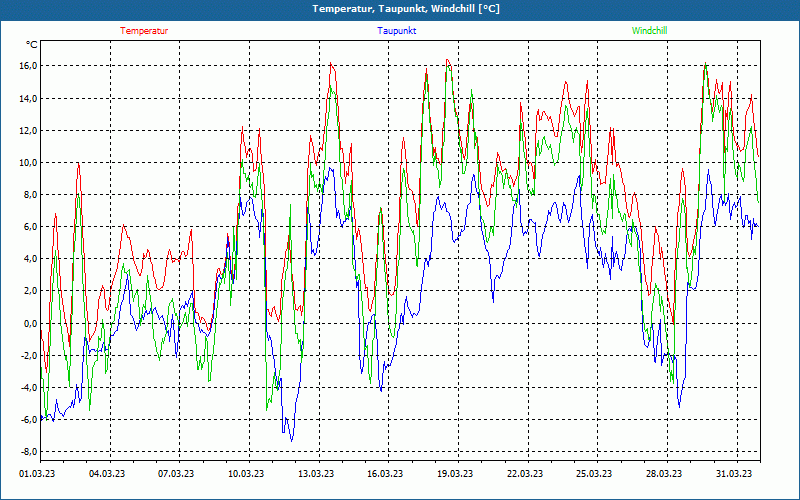Click the 25.03.23 date label
Image resolution: width=800 pixels, height=500 pixels.
point(594,474)
